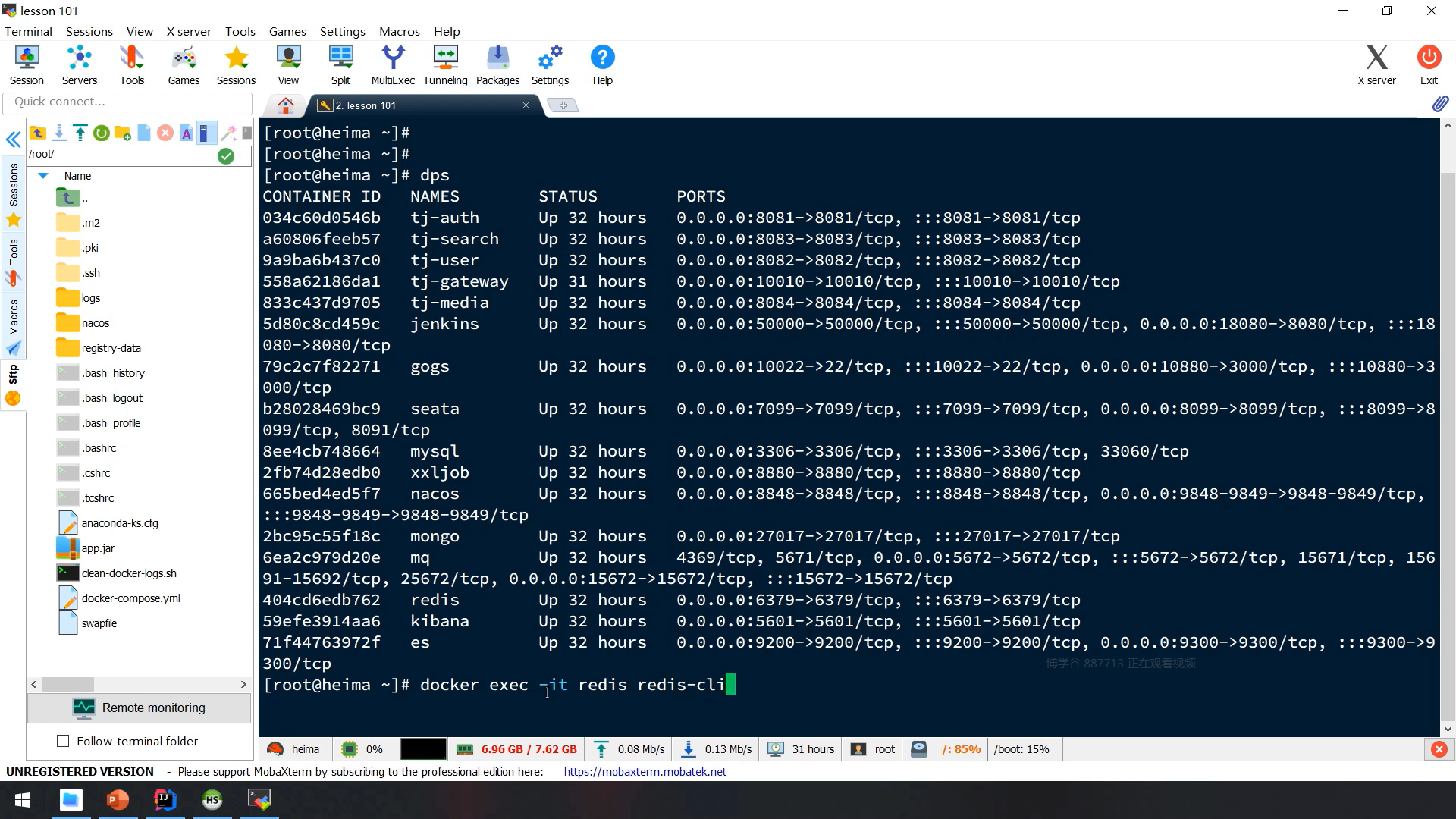Open the Tunneling tool
The width and height of the screenshot is (1456, 819).
pos(445,64)
